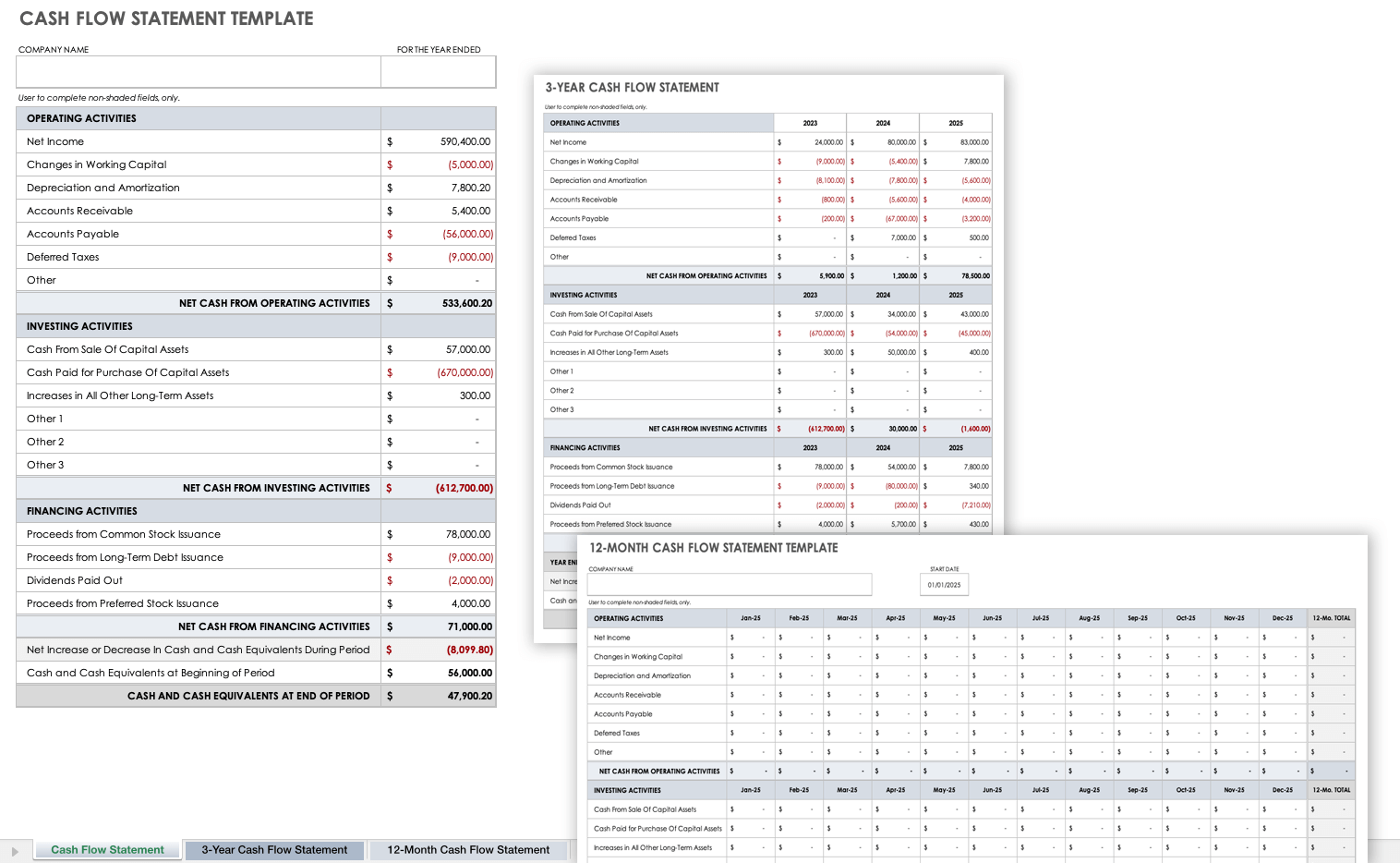Select 2023 operating total 5,900.00 in 3-Year preview
Screen dimensions: 1400x863
831,275
